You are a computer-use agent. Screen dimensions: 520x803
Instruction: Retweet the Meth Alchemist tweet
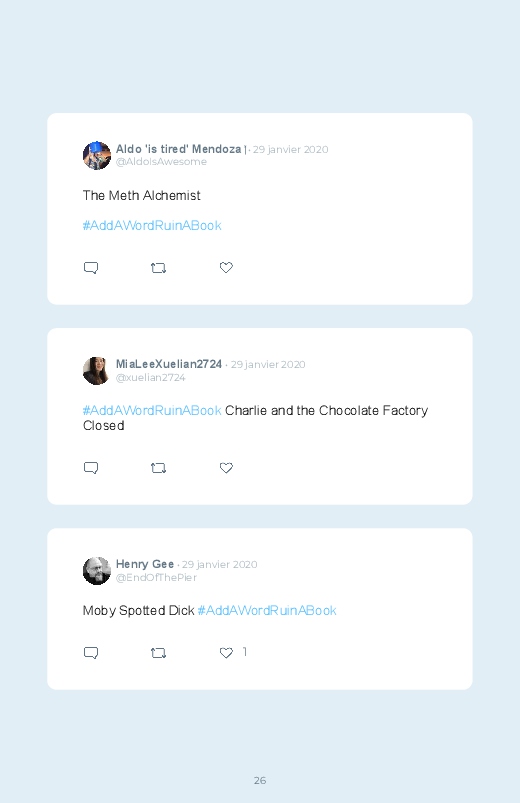158,268
